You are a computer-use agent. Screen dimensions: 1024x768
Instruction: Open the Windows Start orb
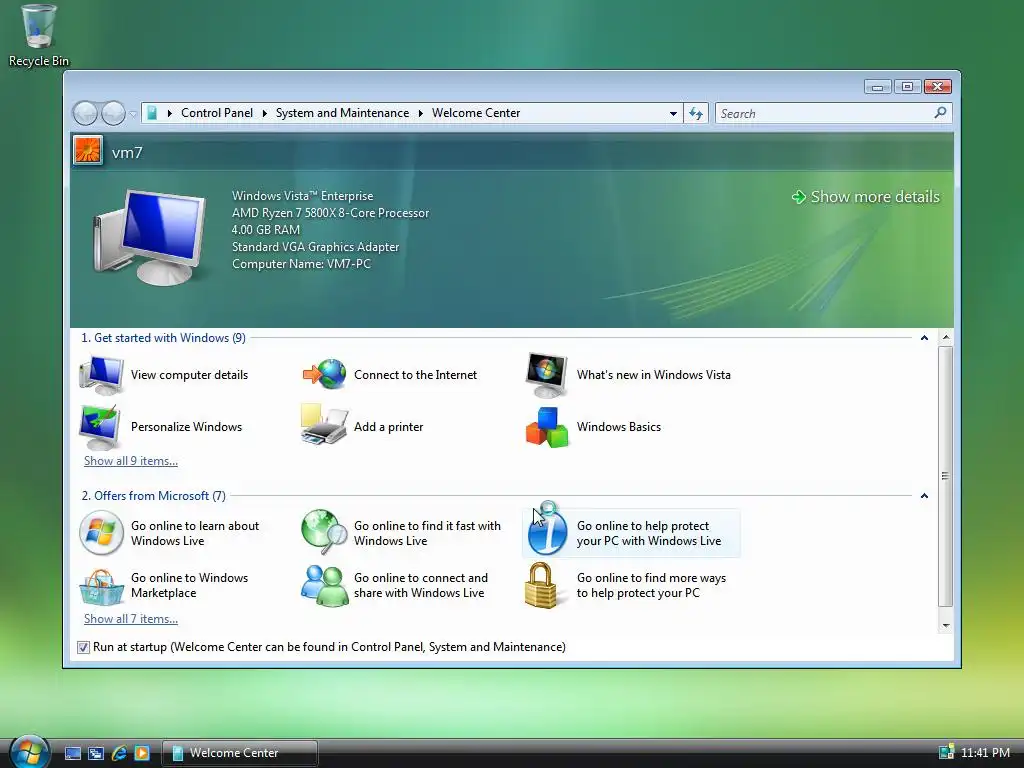pyautogui.click(x=29, y=751)
